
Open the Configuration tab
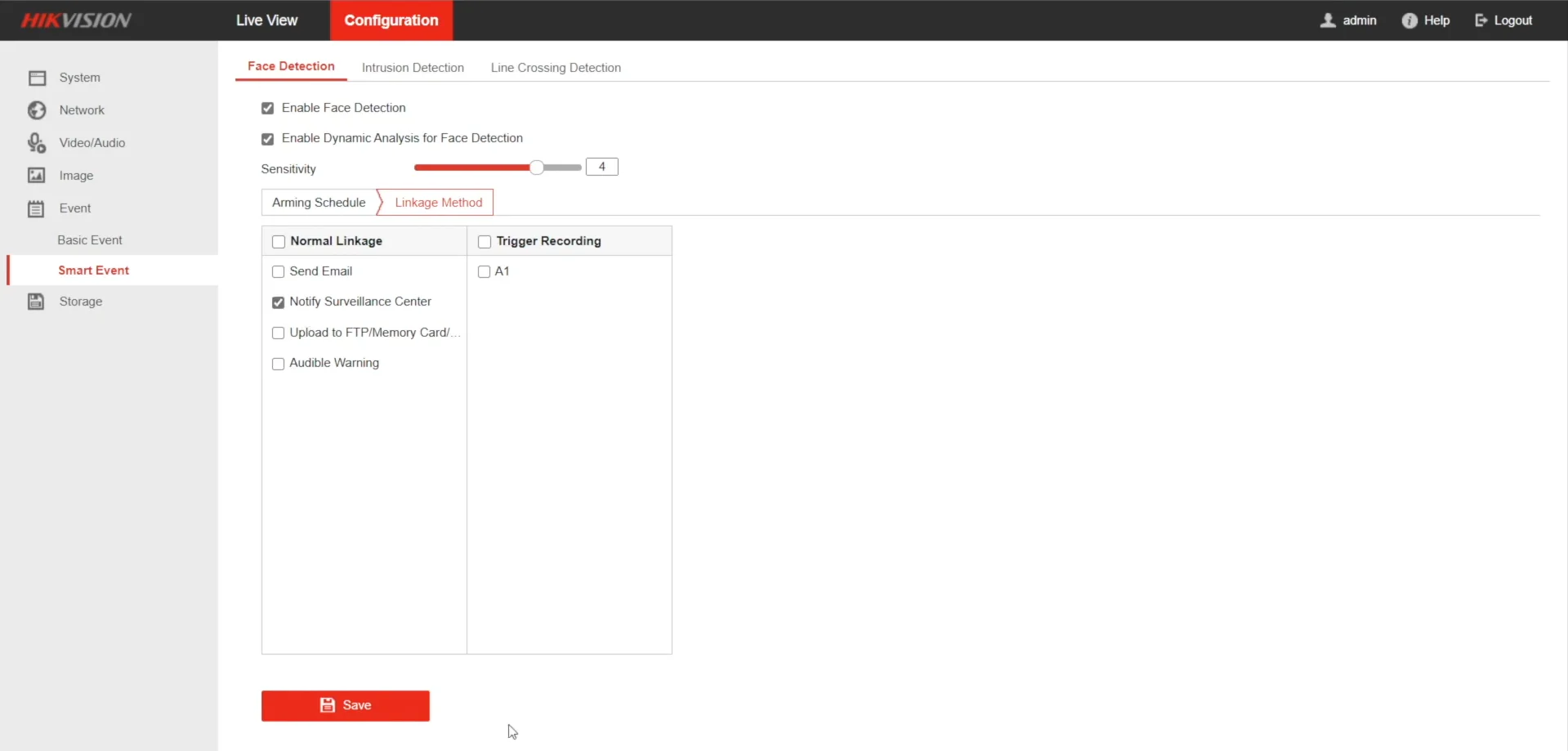[x=391, y=20]
